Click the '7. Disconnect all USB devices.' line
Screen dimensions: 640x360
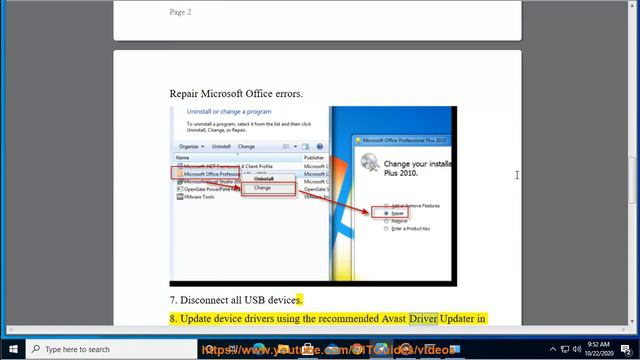coord(236,300)
